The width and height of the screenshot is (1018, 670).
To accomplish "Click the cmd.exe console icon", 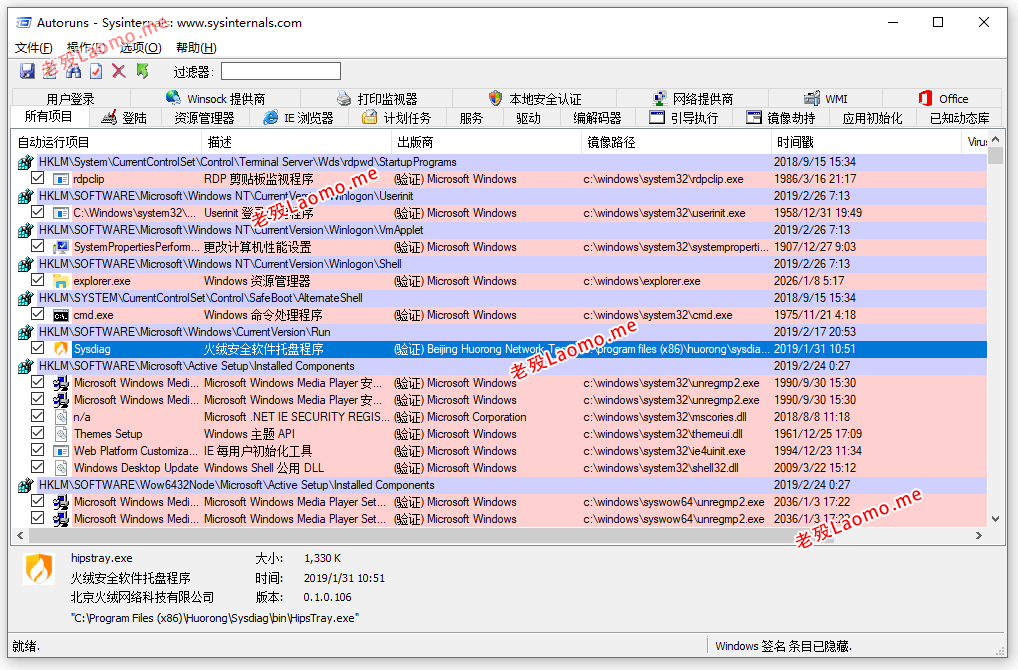I will tap(60, 315).
